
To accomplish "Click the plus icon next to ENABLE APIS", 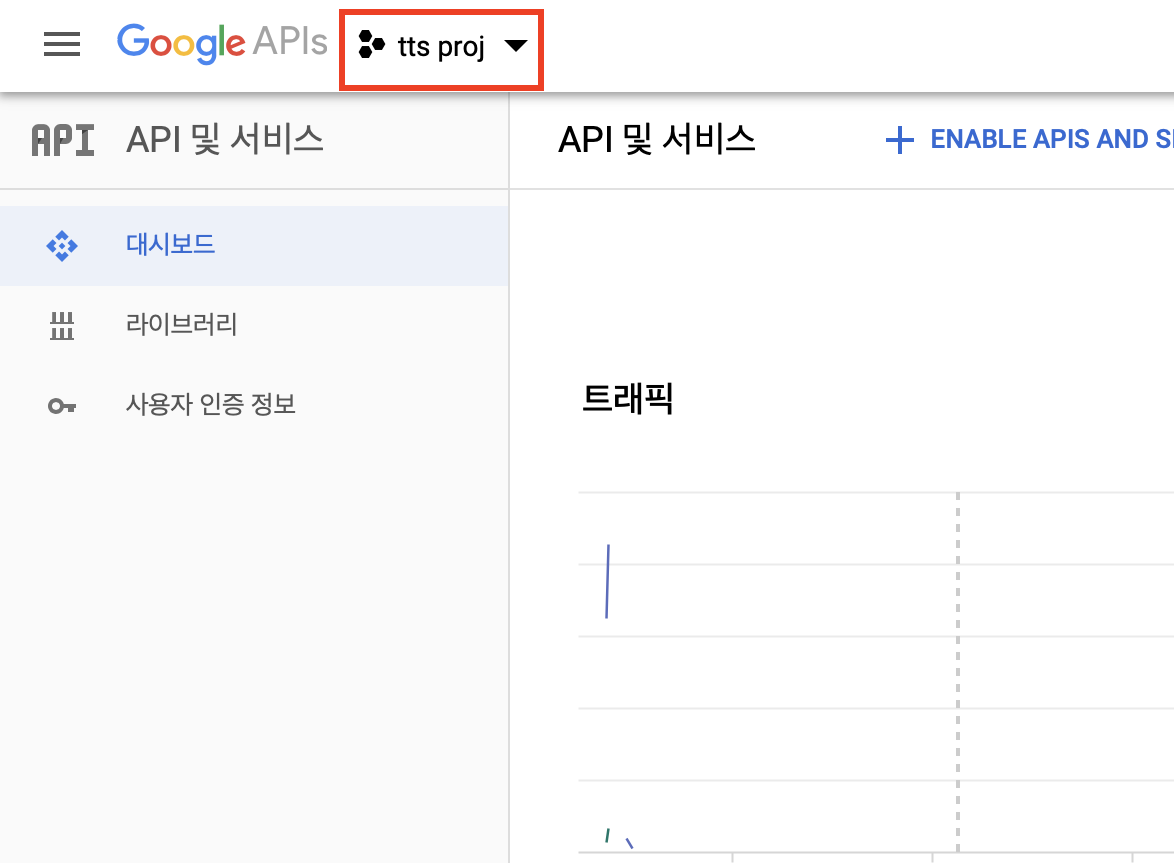I will coord(899,140).
